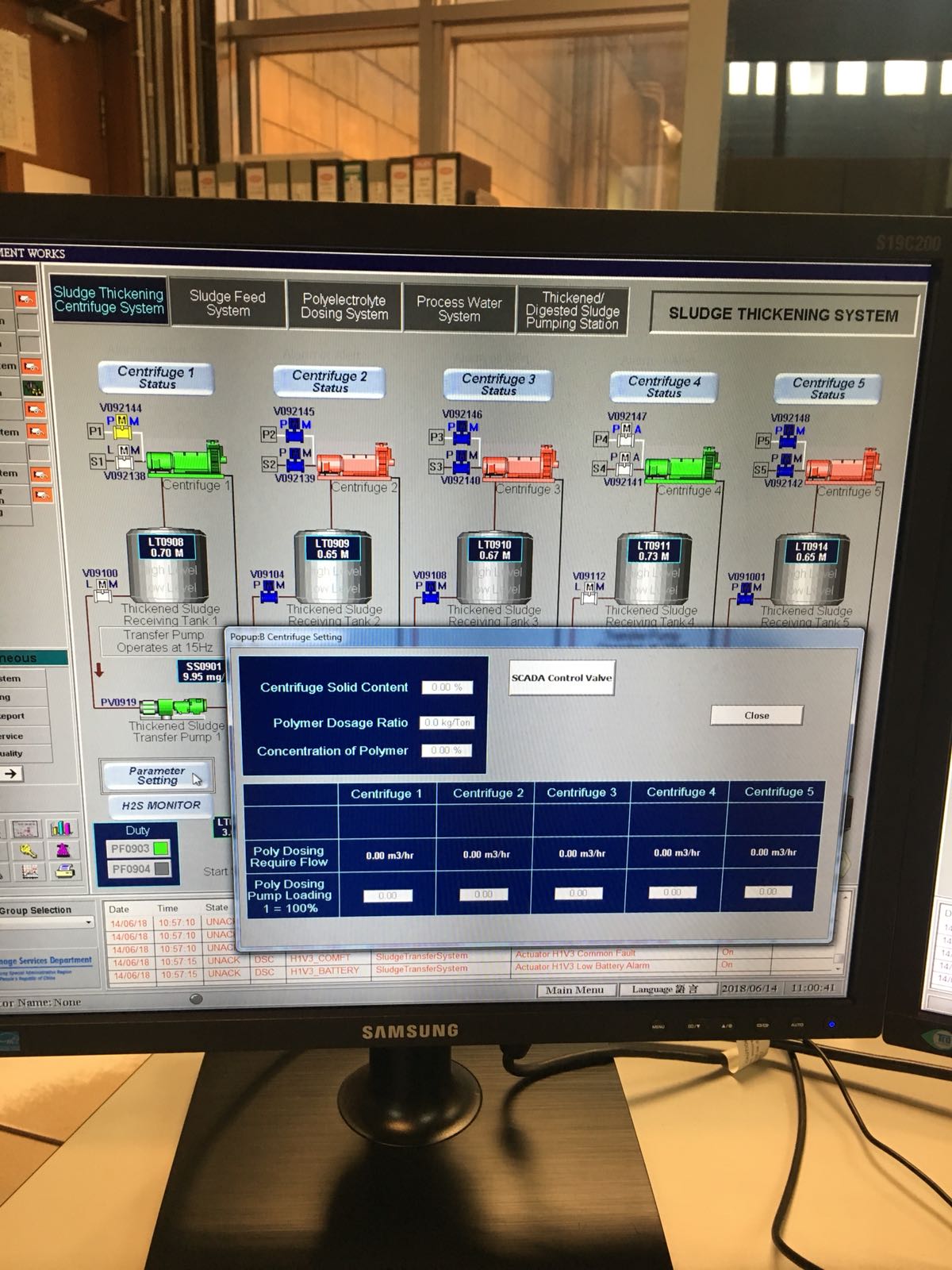Toggle the PF0903 duty indicator
Screen dimensions: 952x1270
point(161,849)
